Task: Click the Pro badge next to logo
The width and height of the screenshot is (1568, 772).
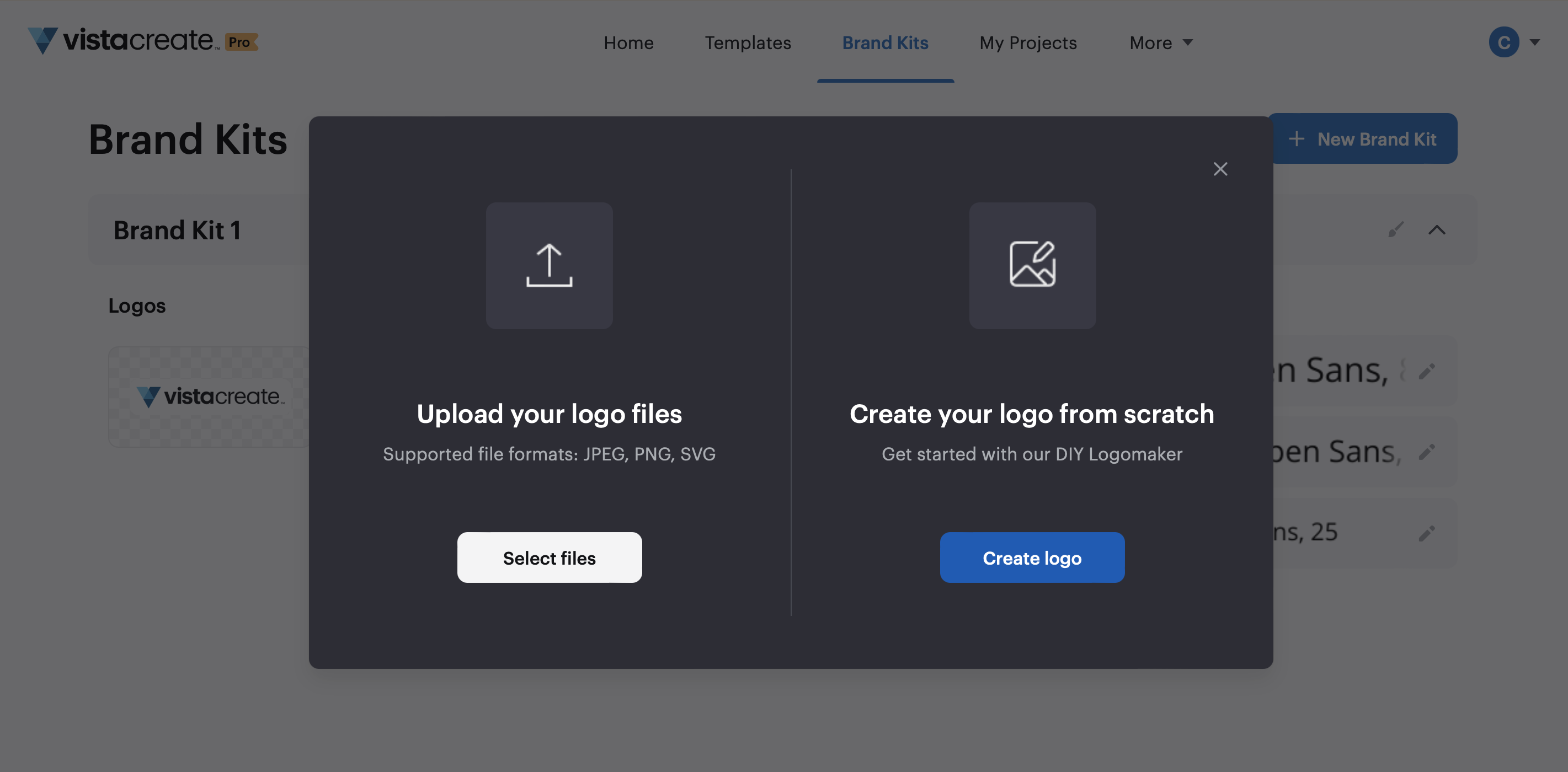Action: [x=241, y=42]
